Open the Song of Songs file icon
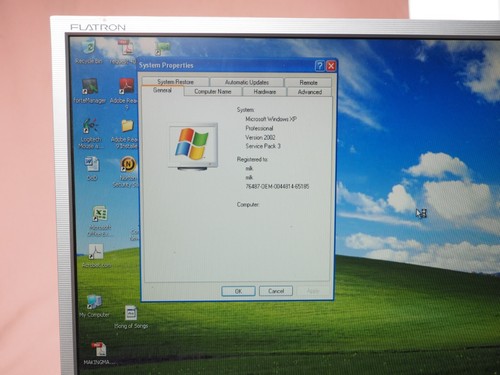500x375 pixels. point(131,317)
